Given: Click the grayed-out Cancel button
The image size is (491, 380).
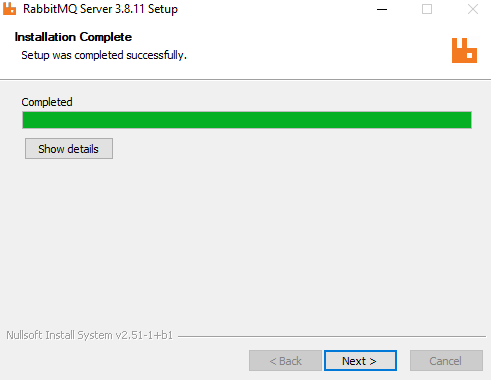Looking at the screenshot, I should click(x=446, y=361).
